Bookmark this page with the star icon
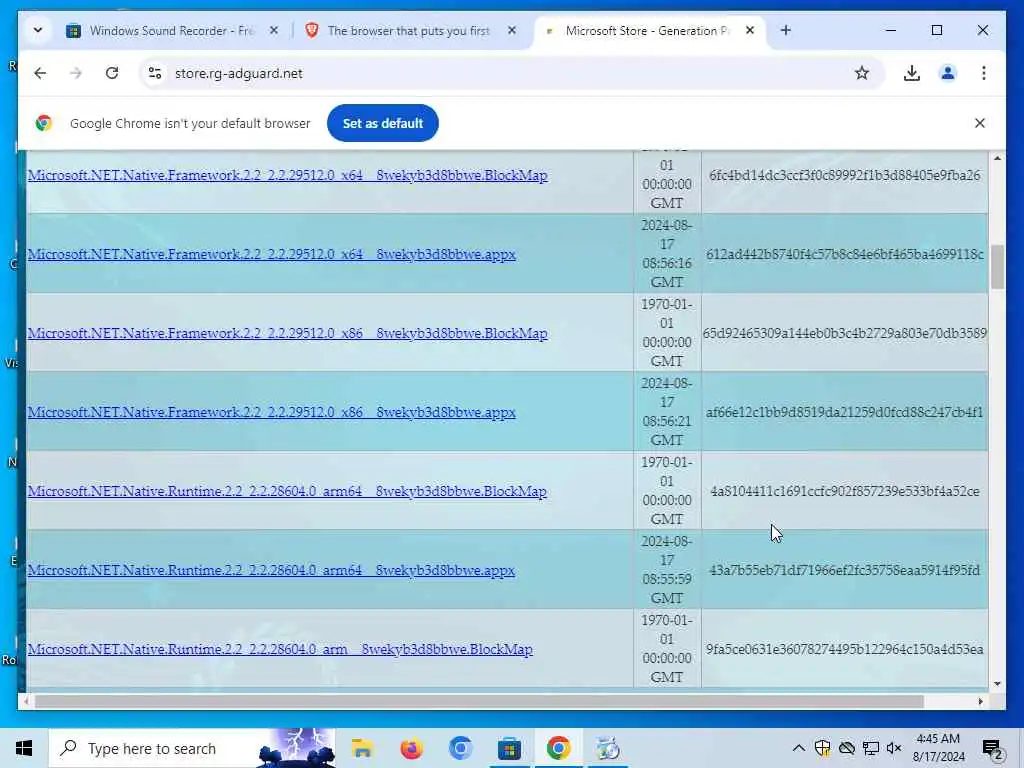The image size is (1024, 768). 862,73
